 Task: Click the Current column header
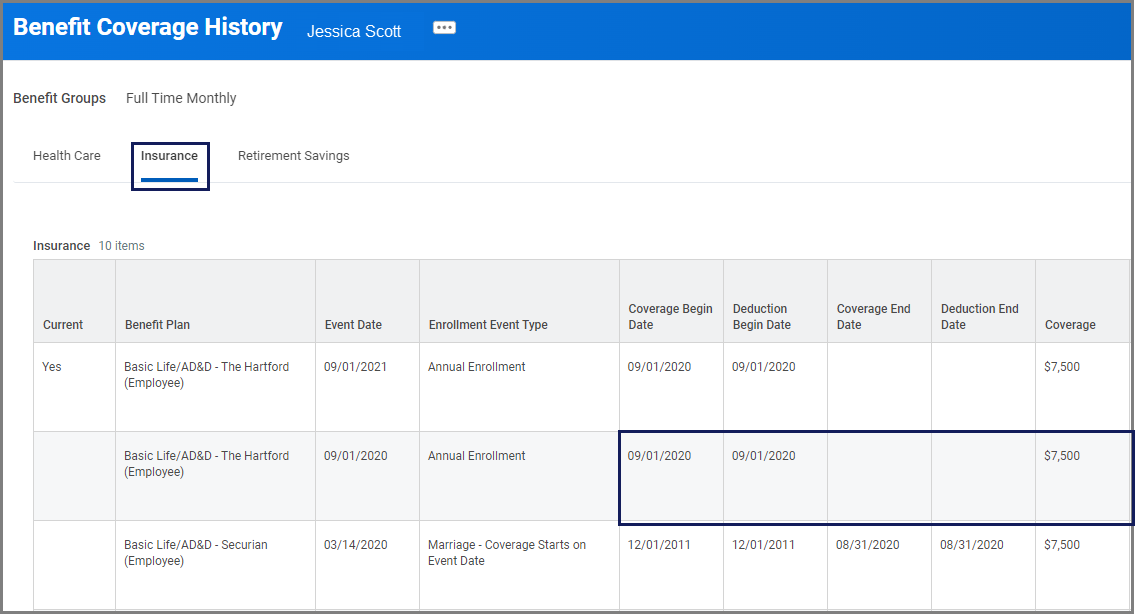pyautogui.click(x=63, y=325)
